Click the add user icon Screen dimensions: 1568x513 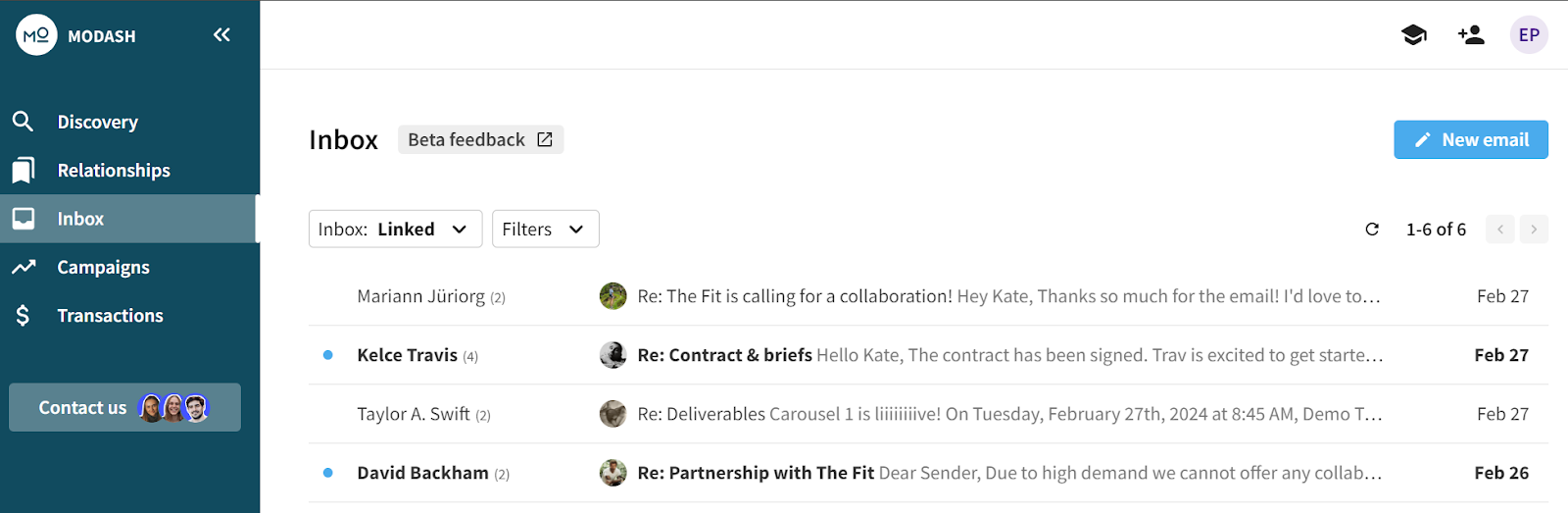coord(1471,35)
